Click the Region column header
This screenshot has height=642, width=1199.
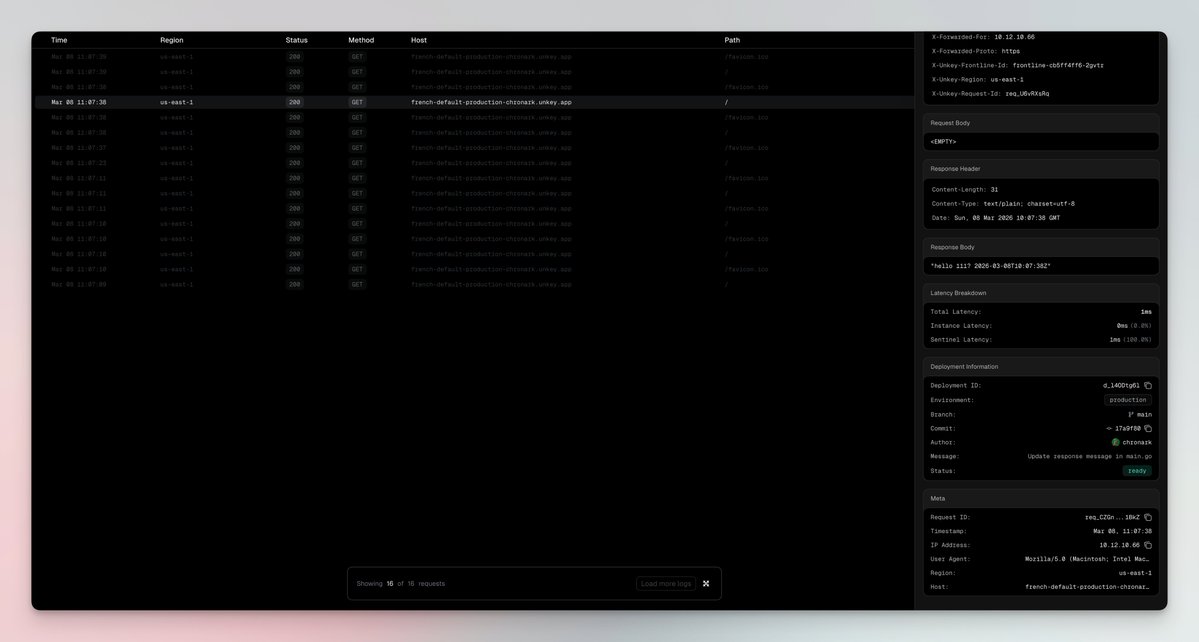click(x=171, y=41)
